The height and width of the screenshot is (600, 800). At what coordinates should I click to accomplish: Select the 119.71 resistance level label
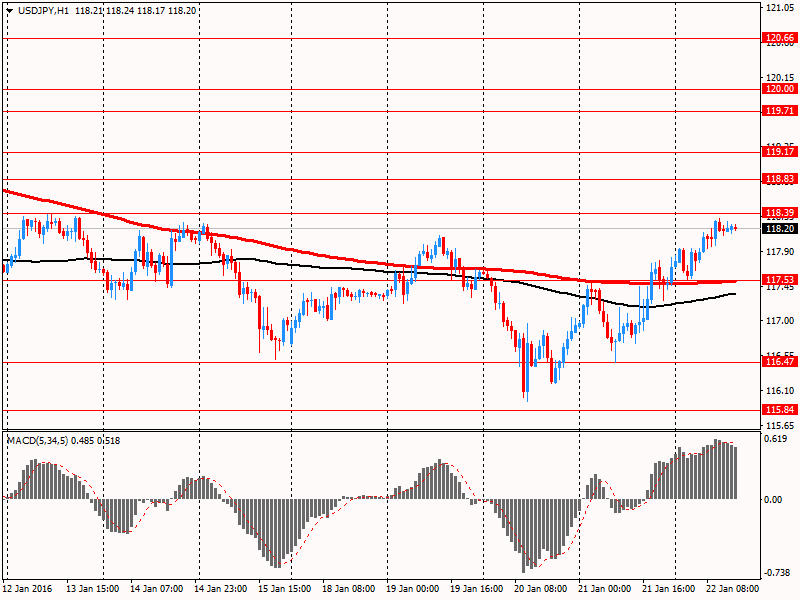[x=779, y=112]
